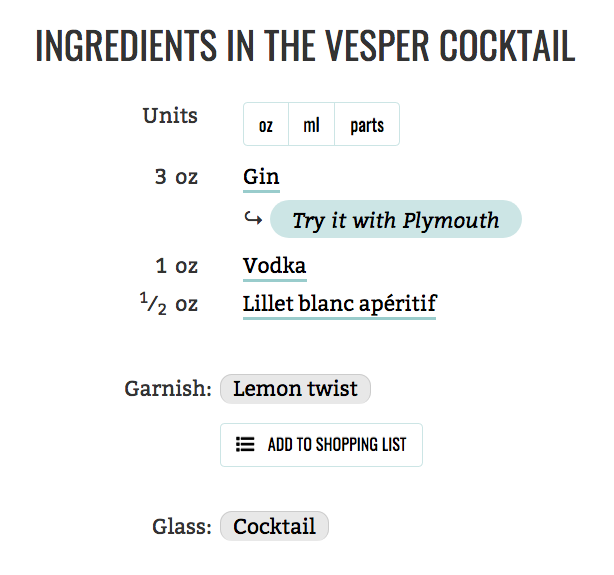The height and width of the screenshot is (575, 614).
Task: Open the Lillet blanc apéritif link
Action: [339, 303]
